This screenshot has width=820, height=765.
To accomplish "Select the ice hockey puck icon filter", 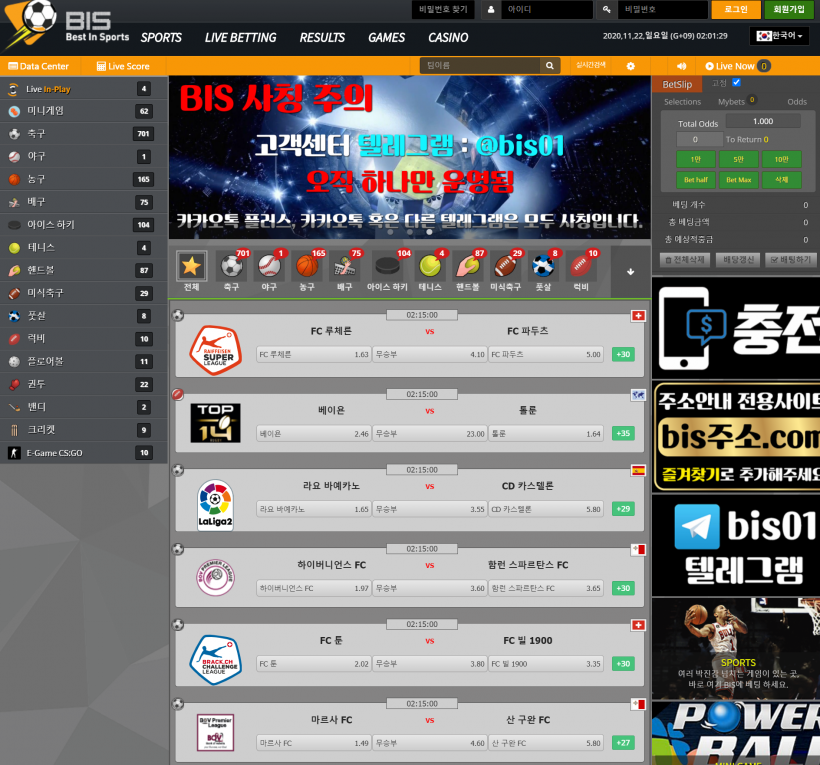I will pyautogui.click(x=388, y=266).
